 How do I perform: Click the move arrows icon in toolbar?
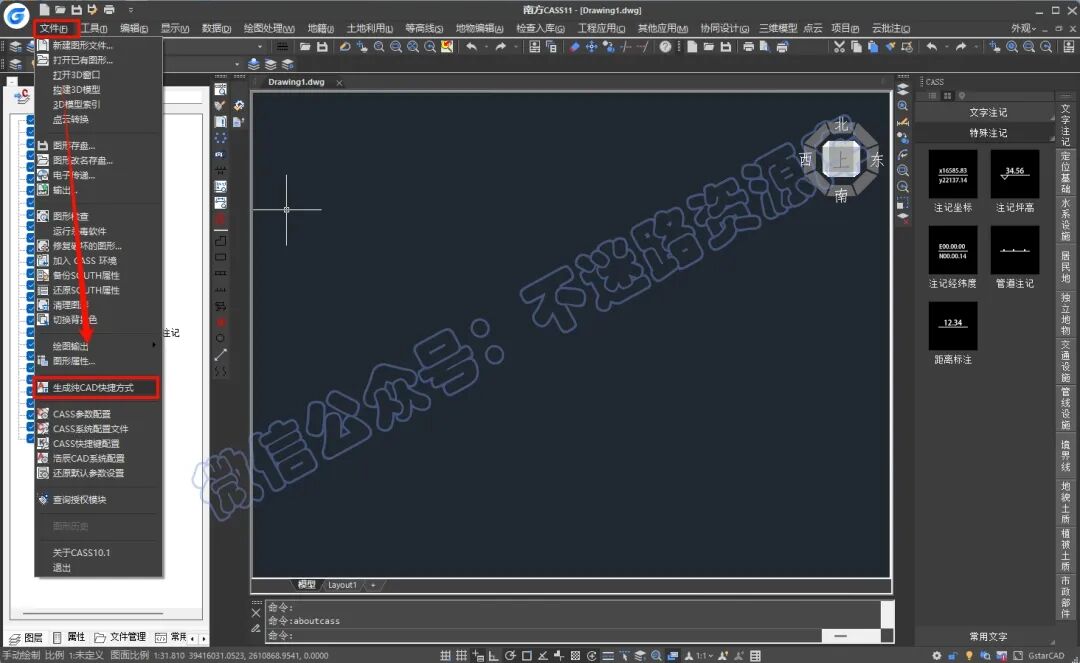591,47
